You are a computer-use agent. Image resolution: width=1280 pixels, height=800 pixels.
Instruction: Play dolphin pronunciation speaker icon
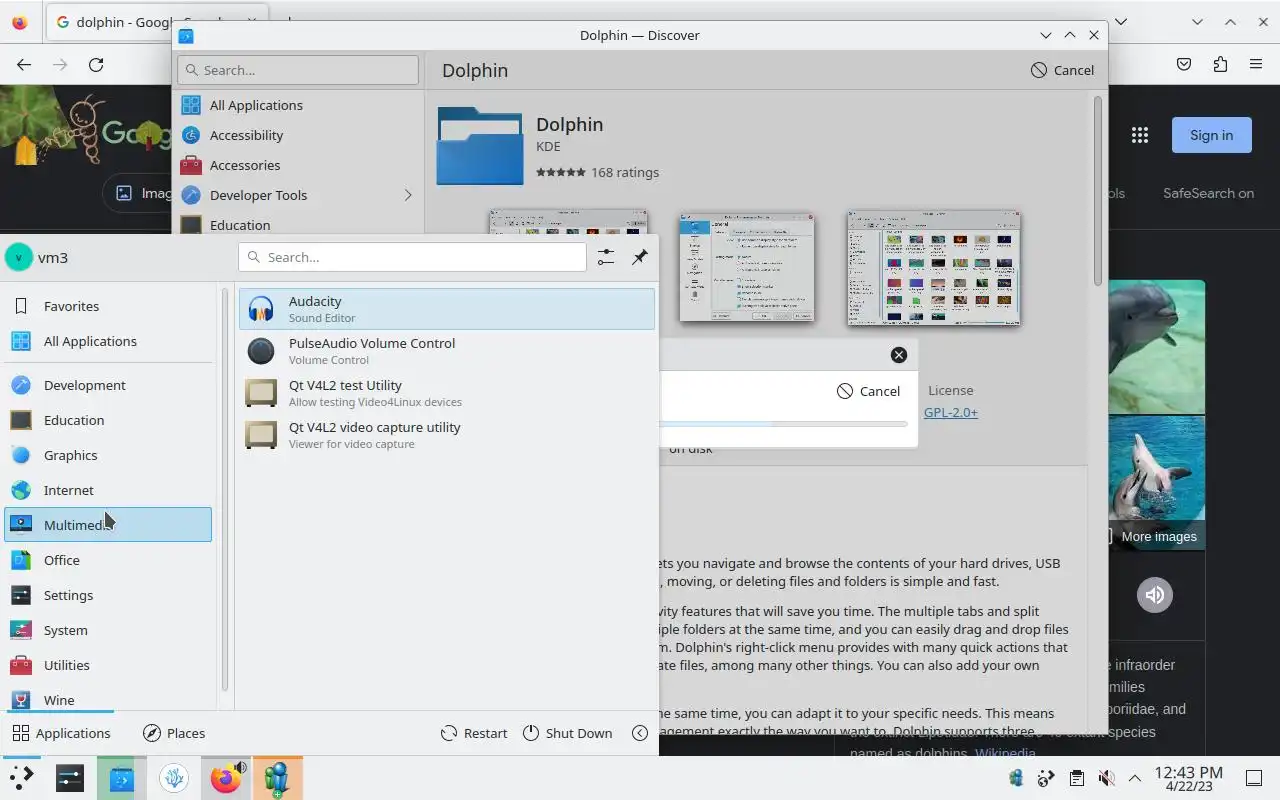point(1155,595)
